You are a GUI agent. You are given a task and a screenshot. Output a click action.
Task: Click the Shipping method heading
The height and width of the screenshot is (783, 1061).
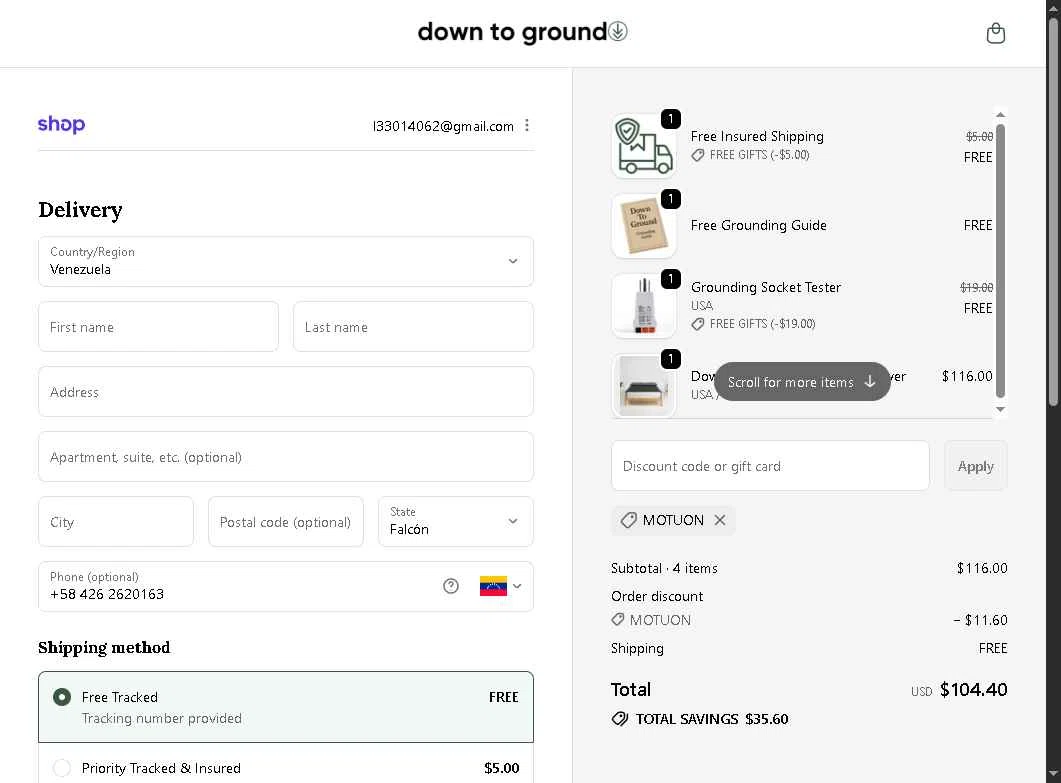pyautogui.click(x=104, y=648)
